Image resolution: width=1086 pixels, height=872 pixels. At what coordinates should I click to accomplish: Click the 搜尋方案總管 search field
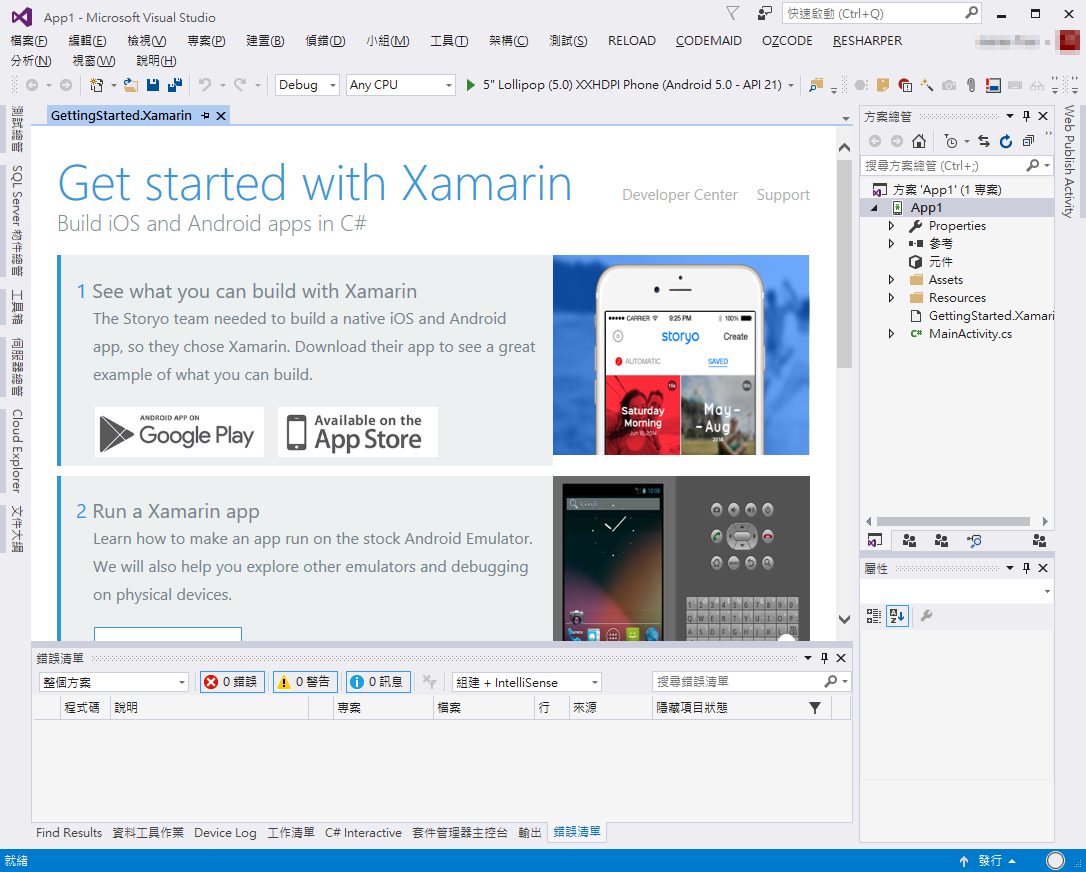point(956,166)
